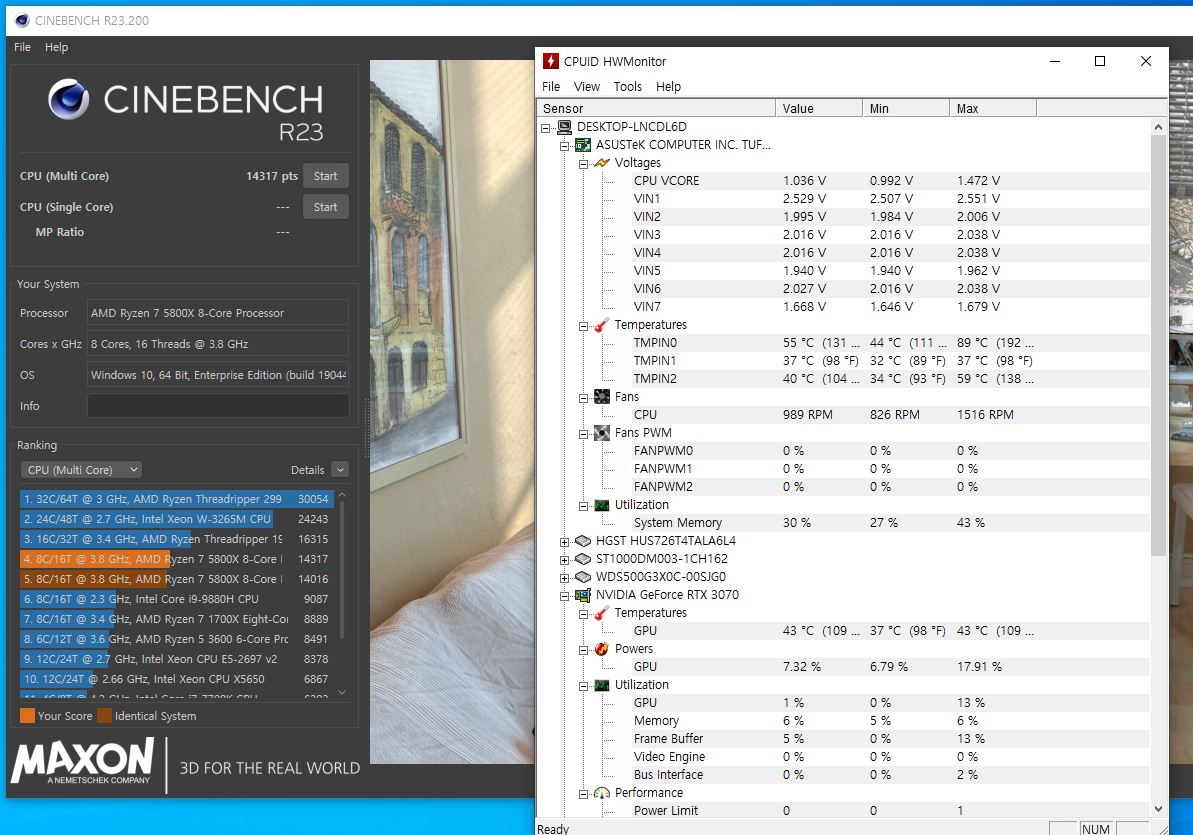
Task: Select ranking entry 4 with score 14317
Action: tap(177, 559)
